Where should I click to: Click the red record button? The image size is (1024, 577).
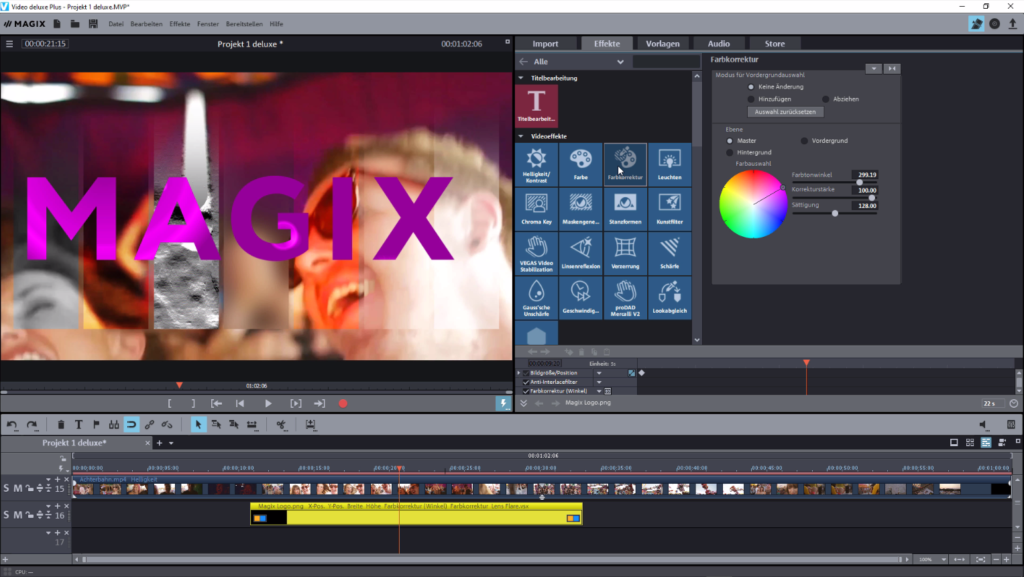coord(343,403)
